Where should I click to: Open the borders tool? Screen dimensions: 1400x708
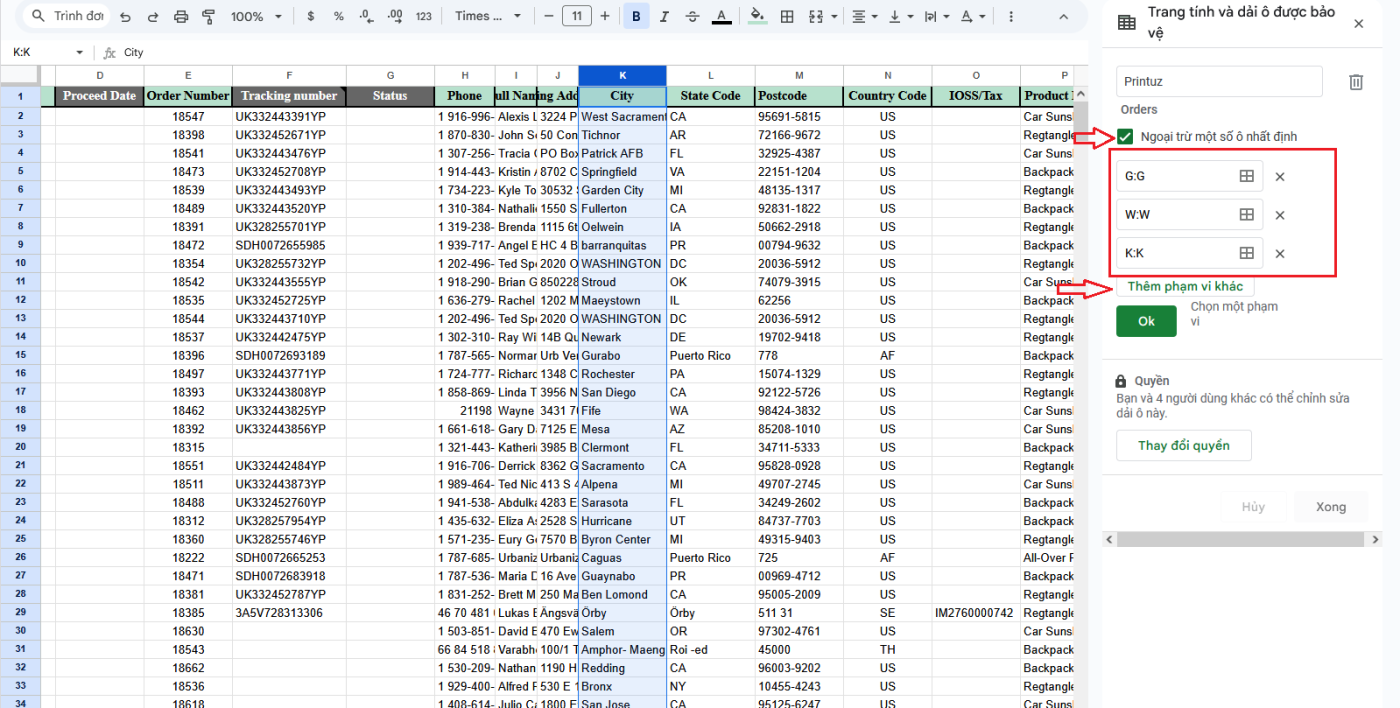tap(787, 17)
